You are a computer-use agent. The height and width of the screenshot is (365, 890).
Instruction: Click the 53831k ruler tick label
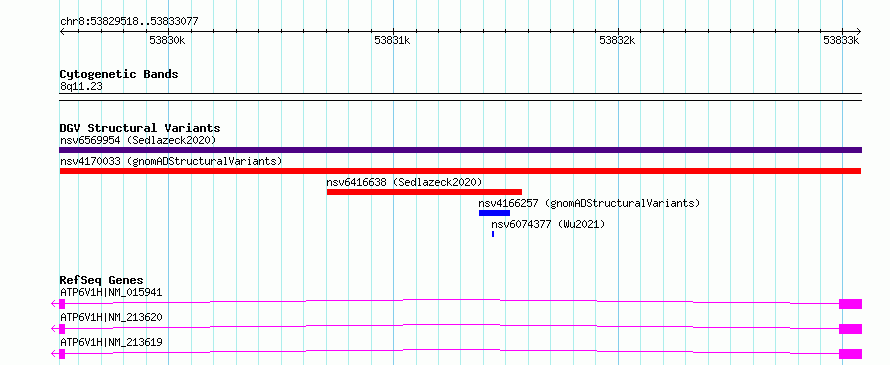click(x=392, y=40)
